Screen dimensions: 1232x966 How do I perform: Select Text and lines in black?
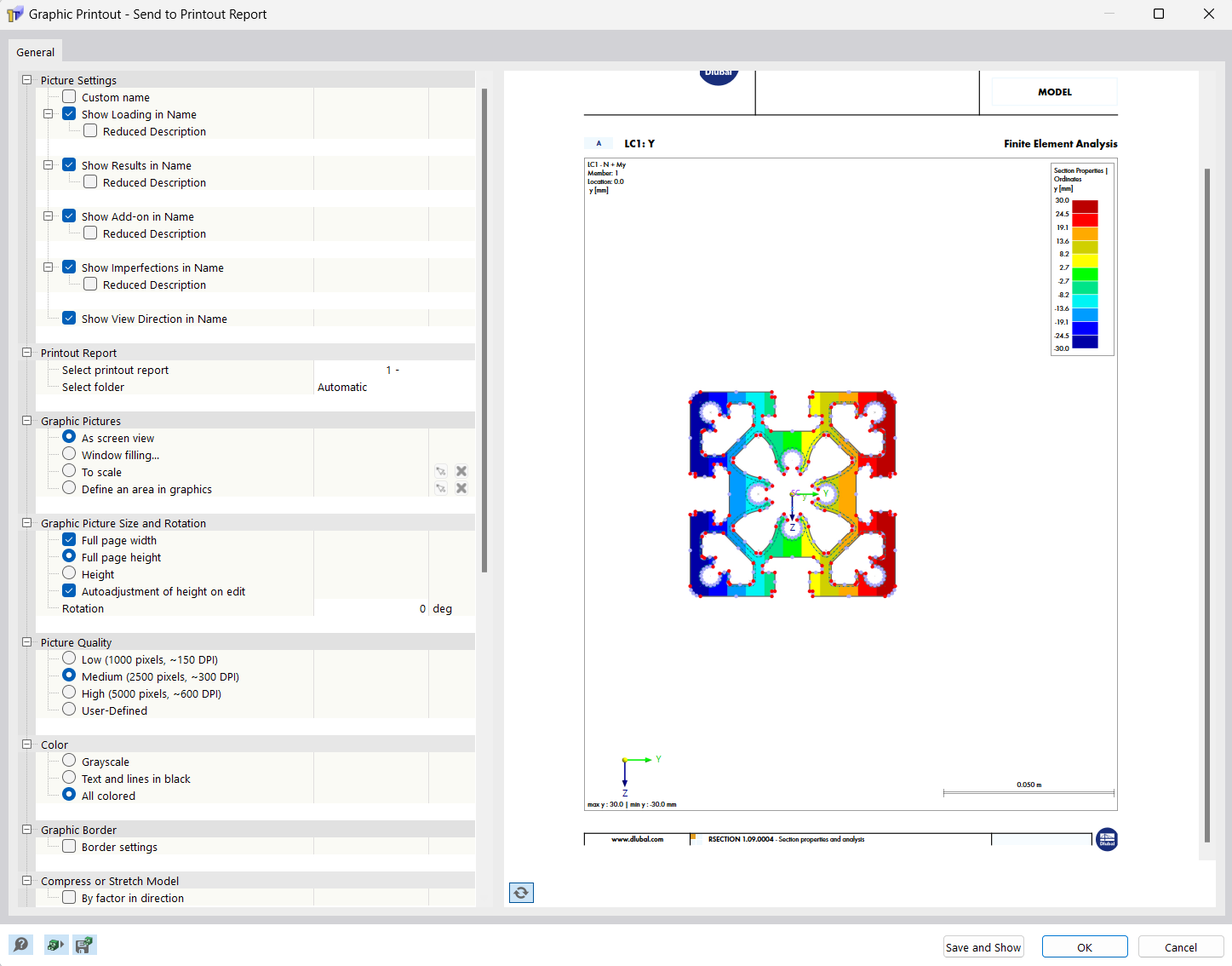coord(69,777)
